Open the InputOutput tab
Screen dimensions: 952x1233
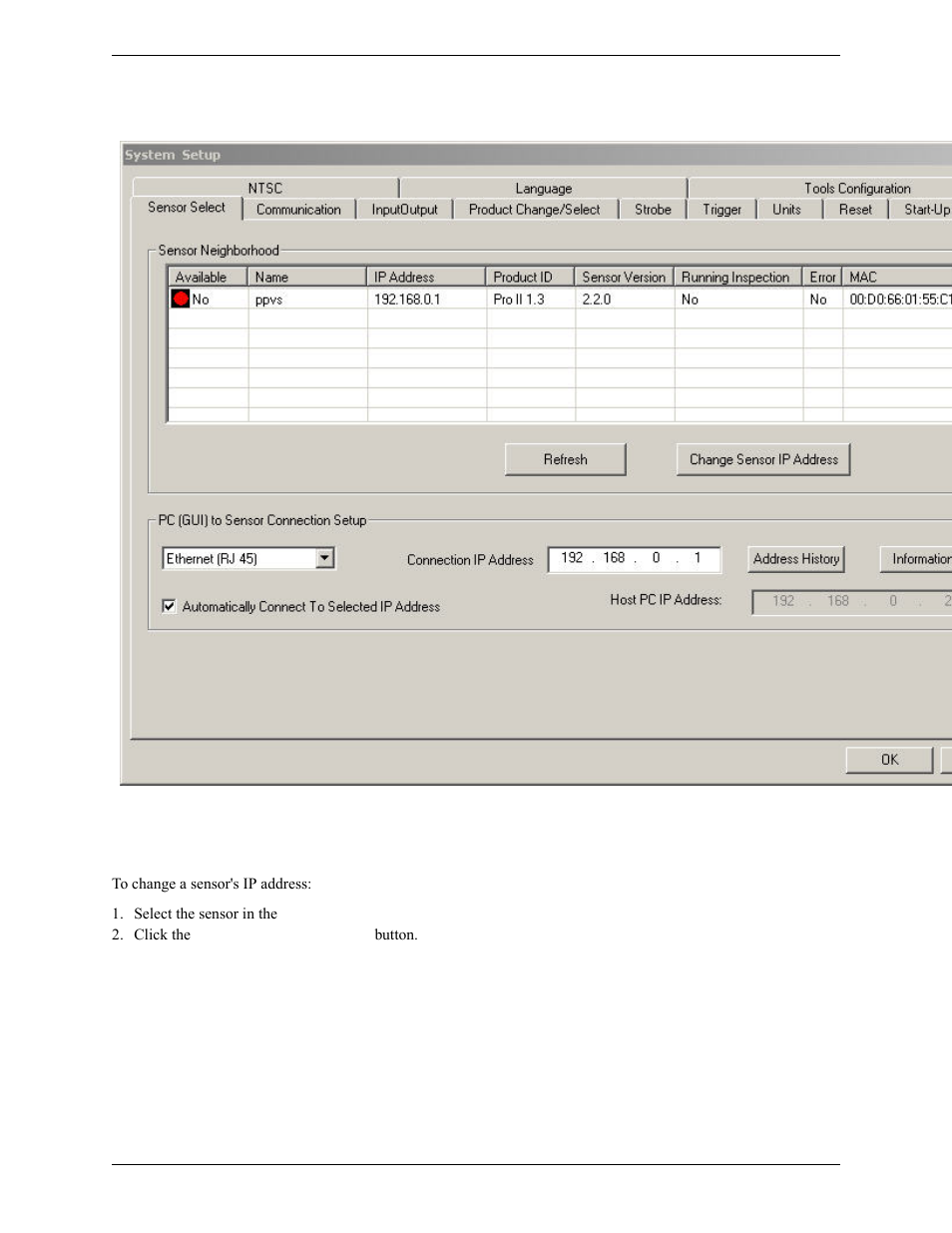click(405, 210)
